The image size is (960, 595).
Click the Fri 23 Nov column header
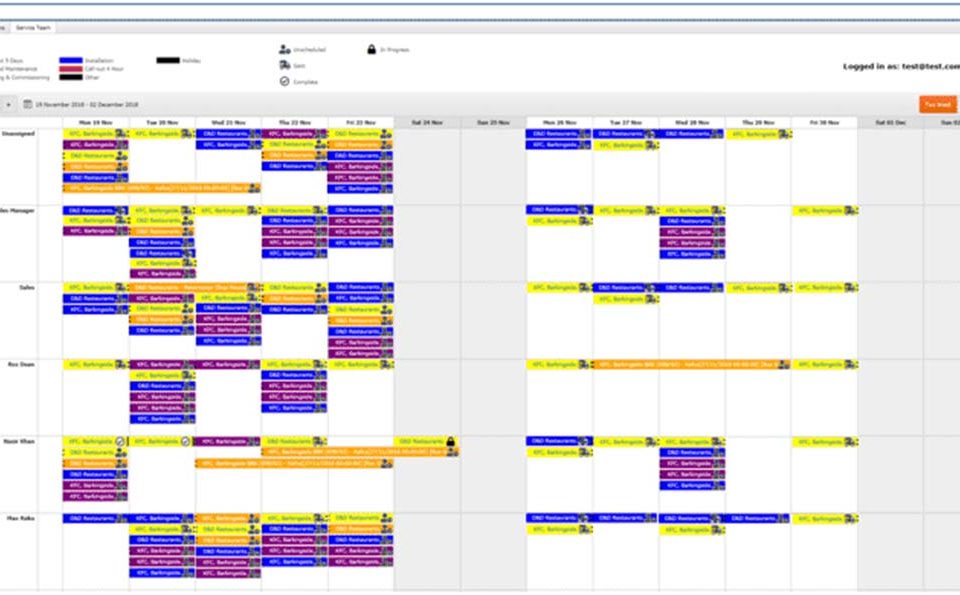[361, 123]
